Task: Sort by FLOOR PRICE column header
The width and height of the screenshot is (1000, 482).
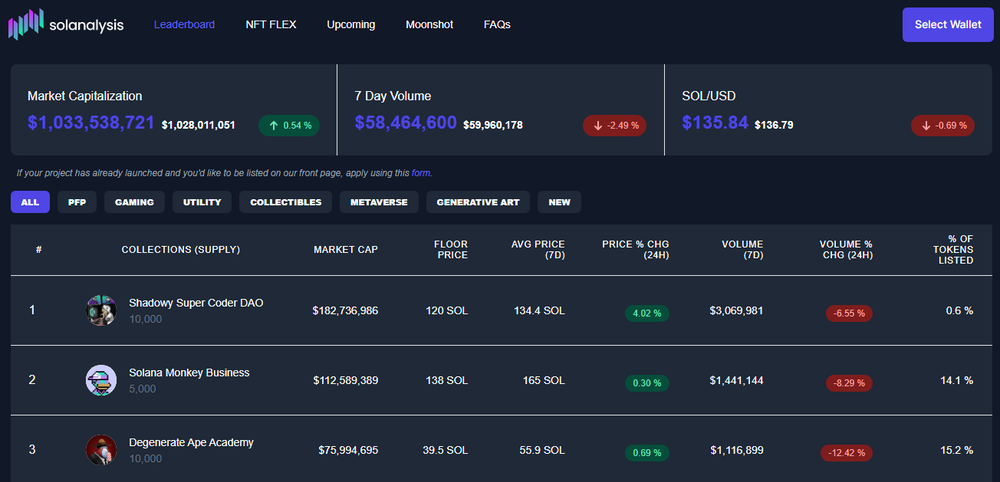Action: click(x=450, y=249)
